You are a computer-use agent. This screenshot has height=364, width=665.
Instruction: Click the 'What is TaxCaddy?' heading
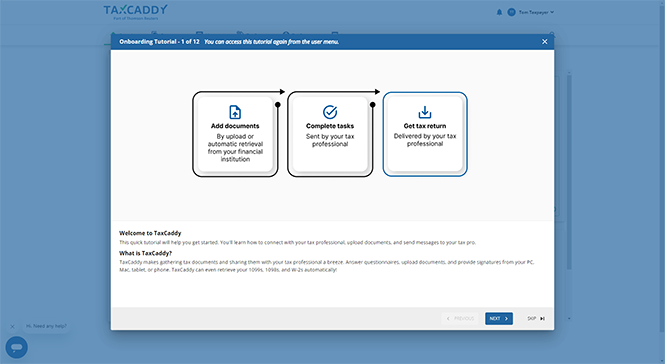145,253
